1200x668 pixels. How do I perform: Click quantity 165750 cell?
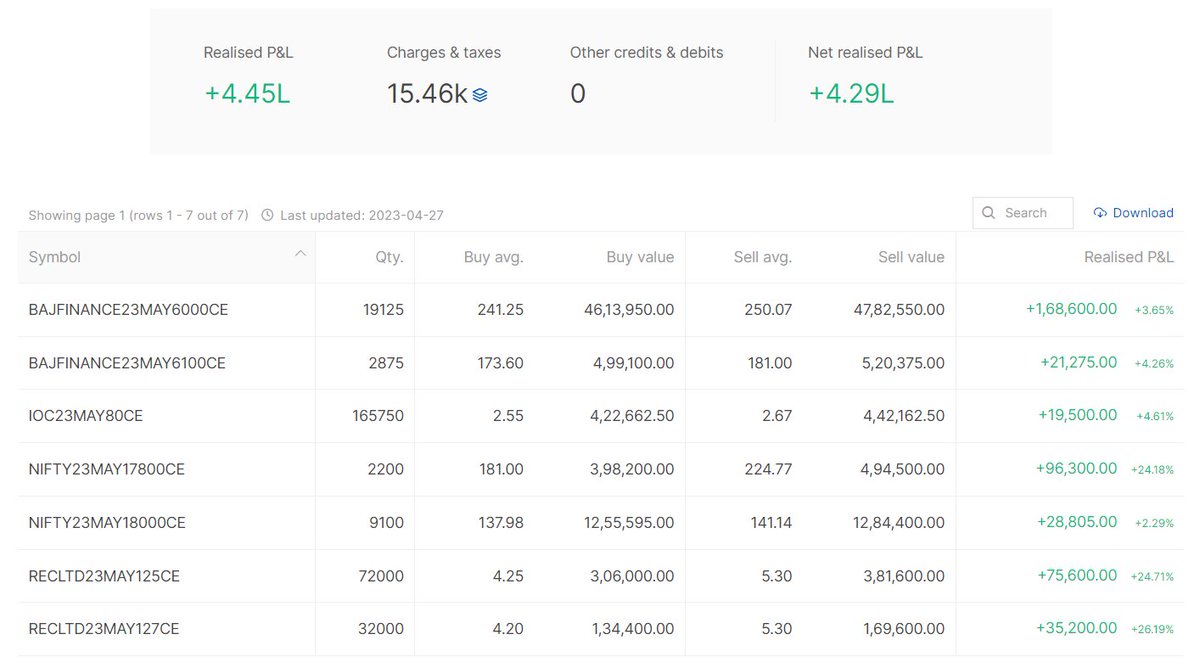coord(378,416)
